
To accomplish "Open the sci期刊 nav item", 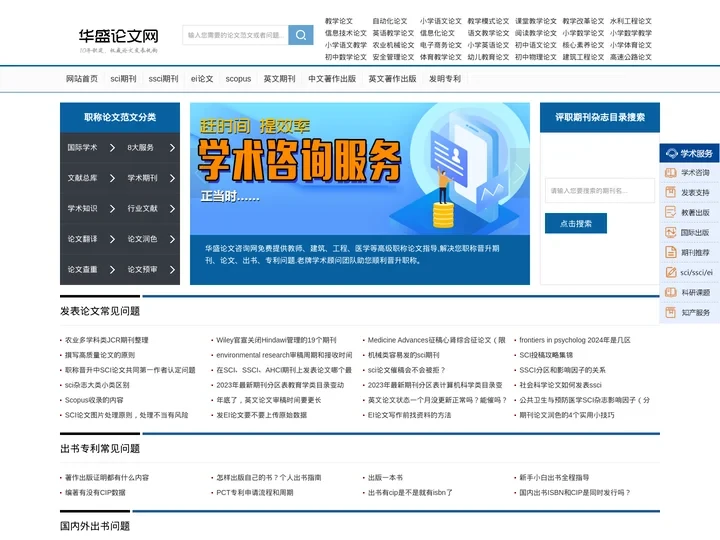I will tap(124, 79).
